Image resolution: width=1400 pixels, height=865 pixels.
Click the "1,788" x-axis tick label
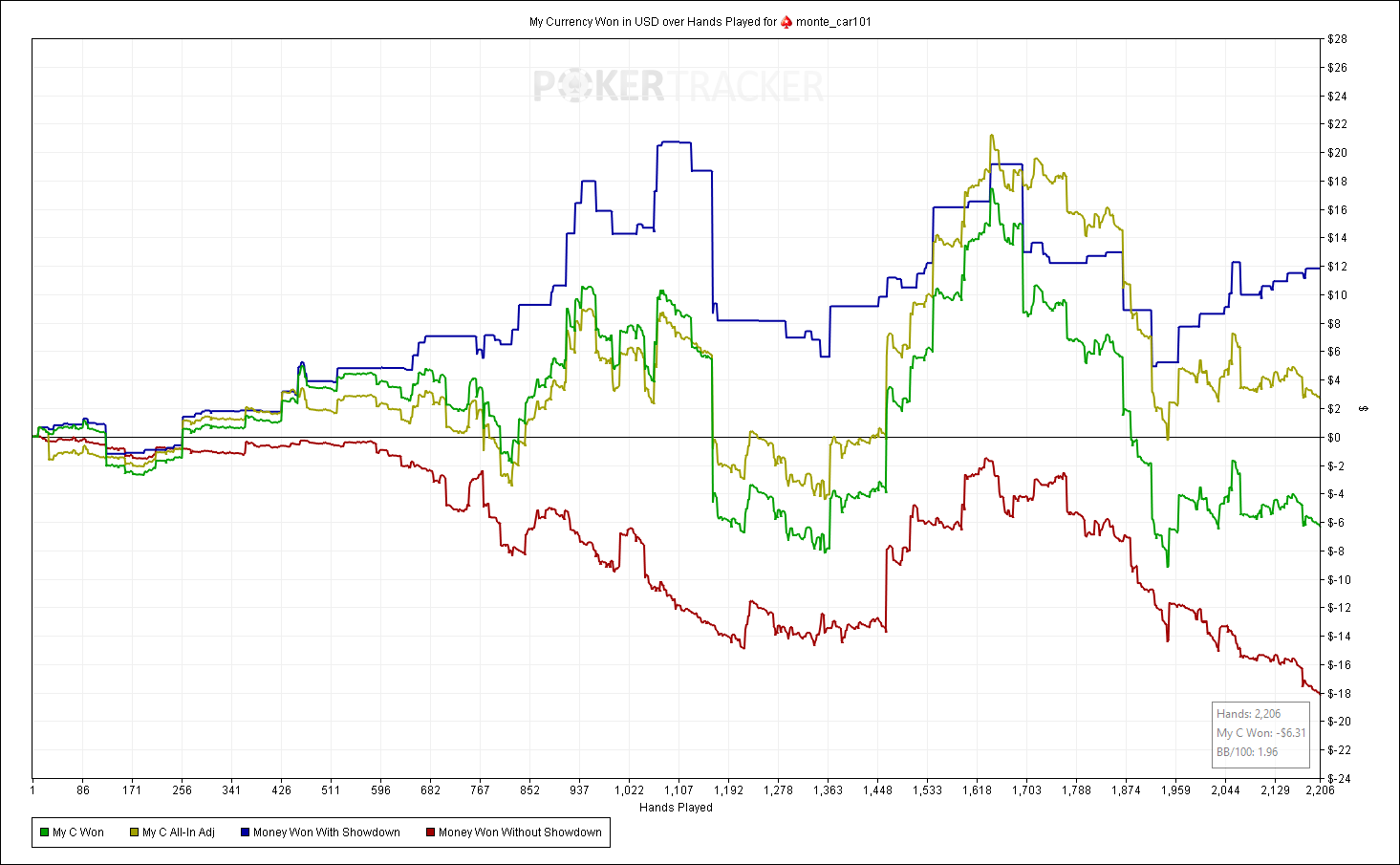click(1076, 790)
